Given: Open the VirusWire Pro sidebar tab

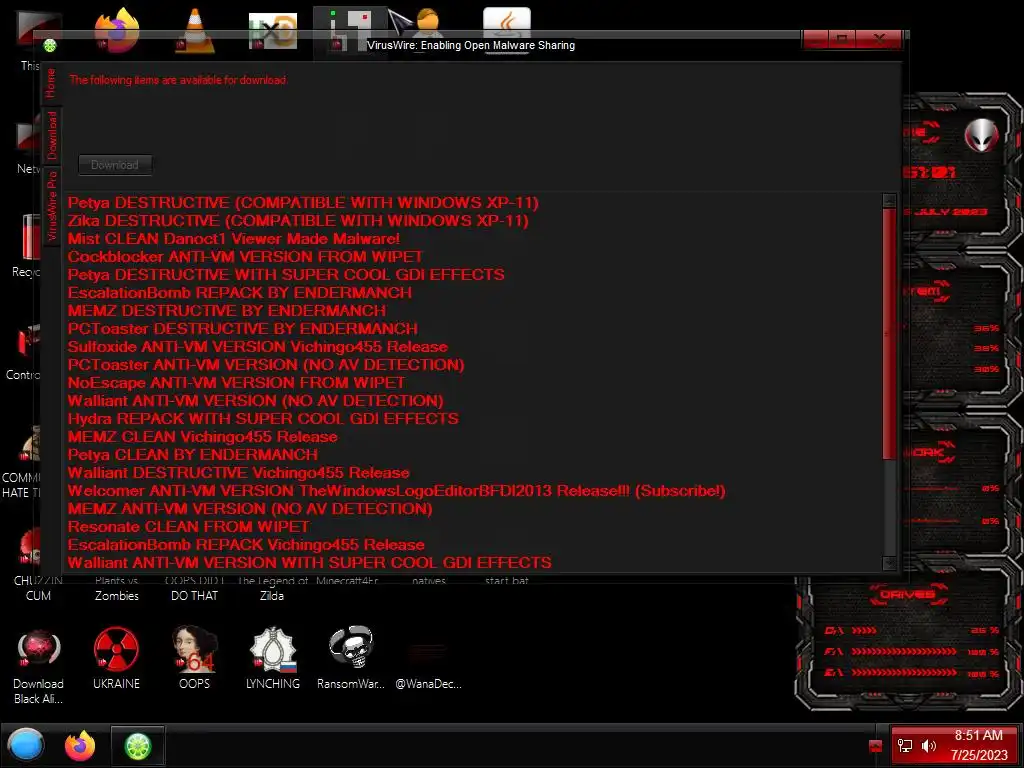Looking at the screenshot, I should (x=51, y=205).
